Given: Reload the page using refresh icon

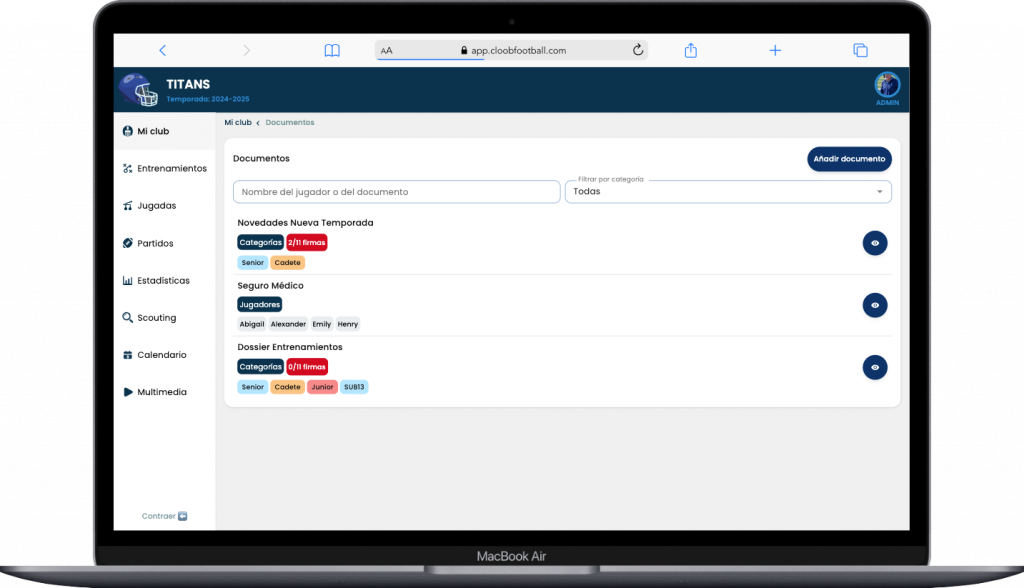Looking at the screenshot, I should [637, 50].
